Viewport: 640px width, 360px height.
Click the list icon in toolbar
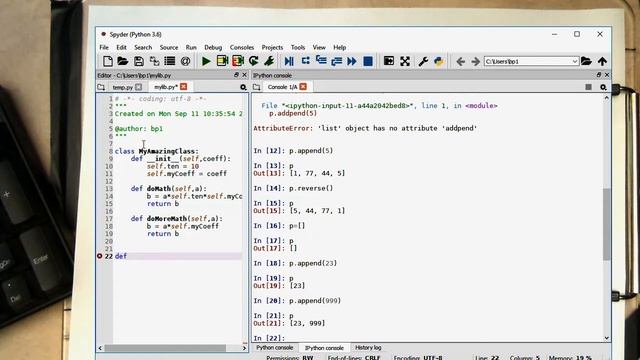[170, 61]
